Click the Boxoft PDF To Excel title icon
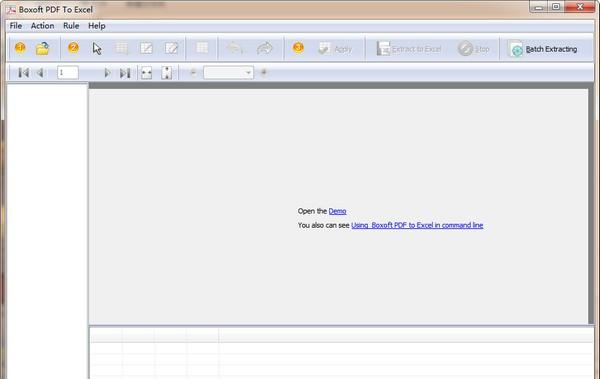 pos(11,10)
